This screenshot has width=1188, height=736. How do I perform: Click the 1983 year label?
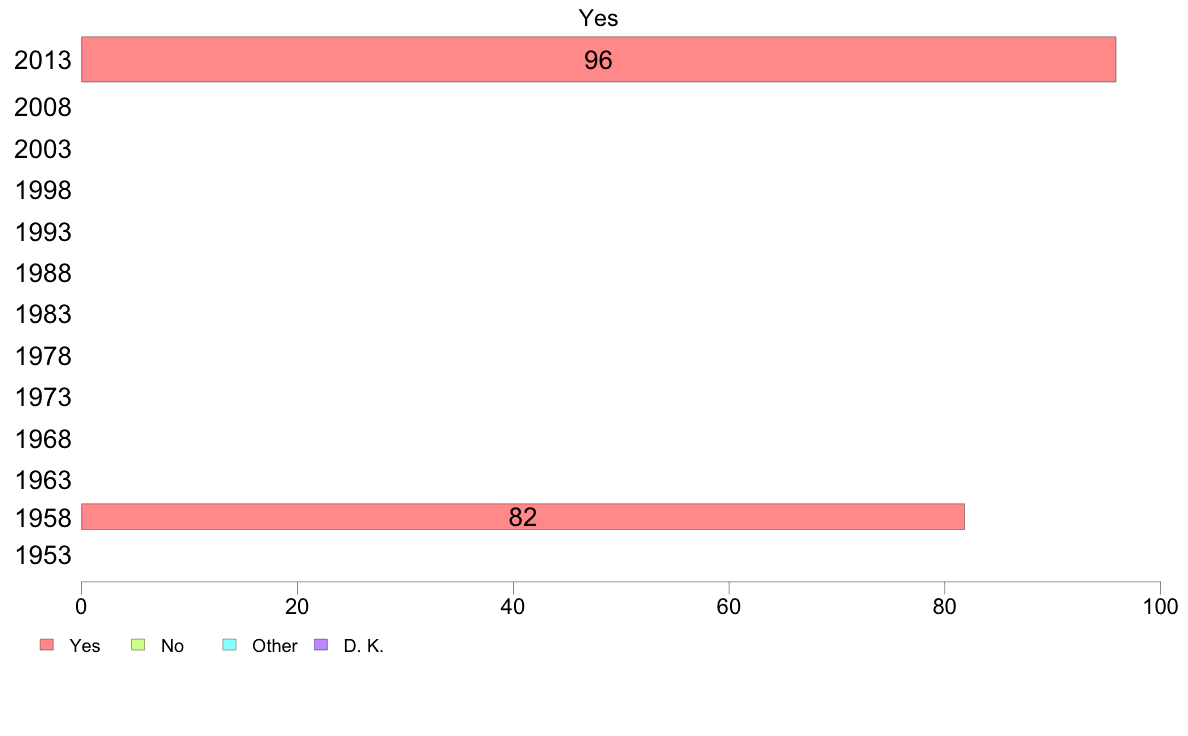click(x=43, y=315)
